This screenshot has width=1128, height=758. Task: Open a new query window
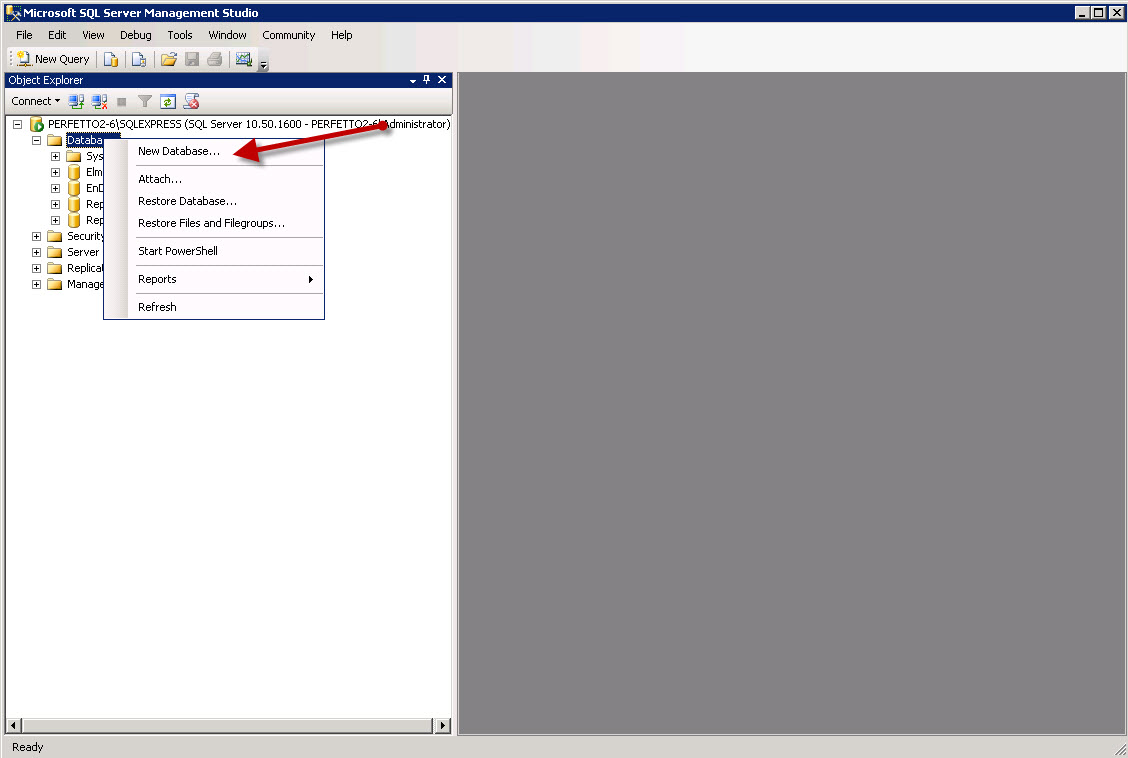pyautogui.click(x=50, y=58)
